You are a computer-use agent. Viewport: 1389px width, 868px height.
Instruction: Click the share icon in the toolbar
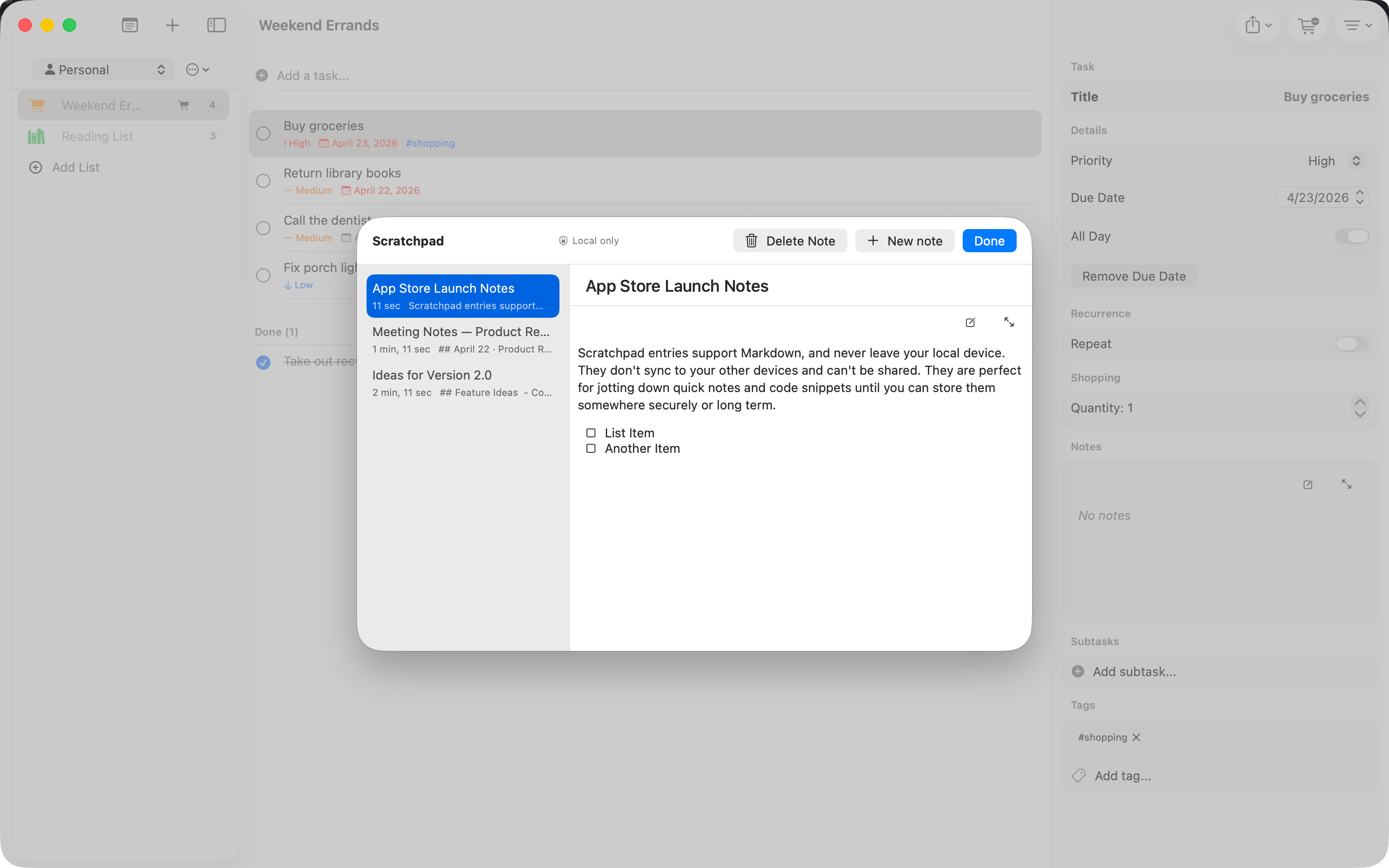(x=1254, y=25)
